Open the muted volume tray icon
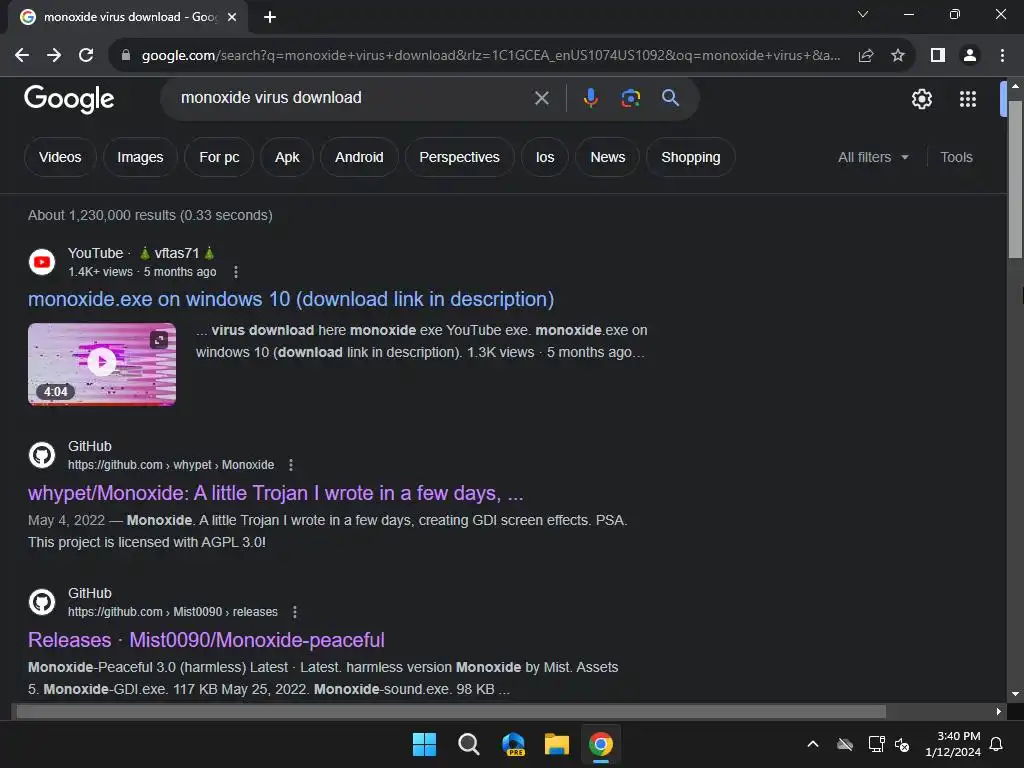1024x768 pixels. click(902, 744)
